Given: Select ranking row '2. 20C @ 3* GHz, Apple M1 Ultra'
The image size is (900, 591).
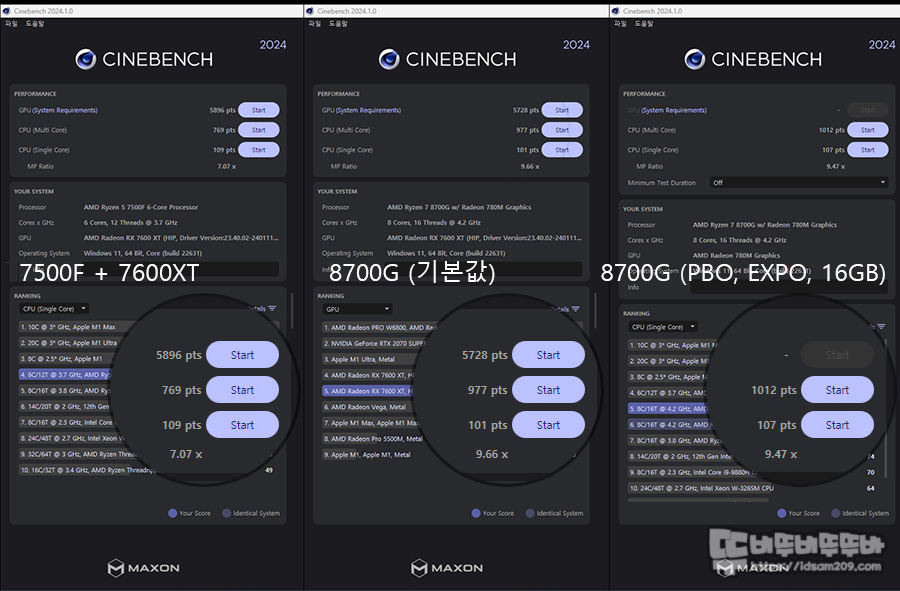Looking at the screenshot, I should (69, 343).
